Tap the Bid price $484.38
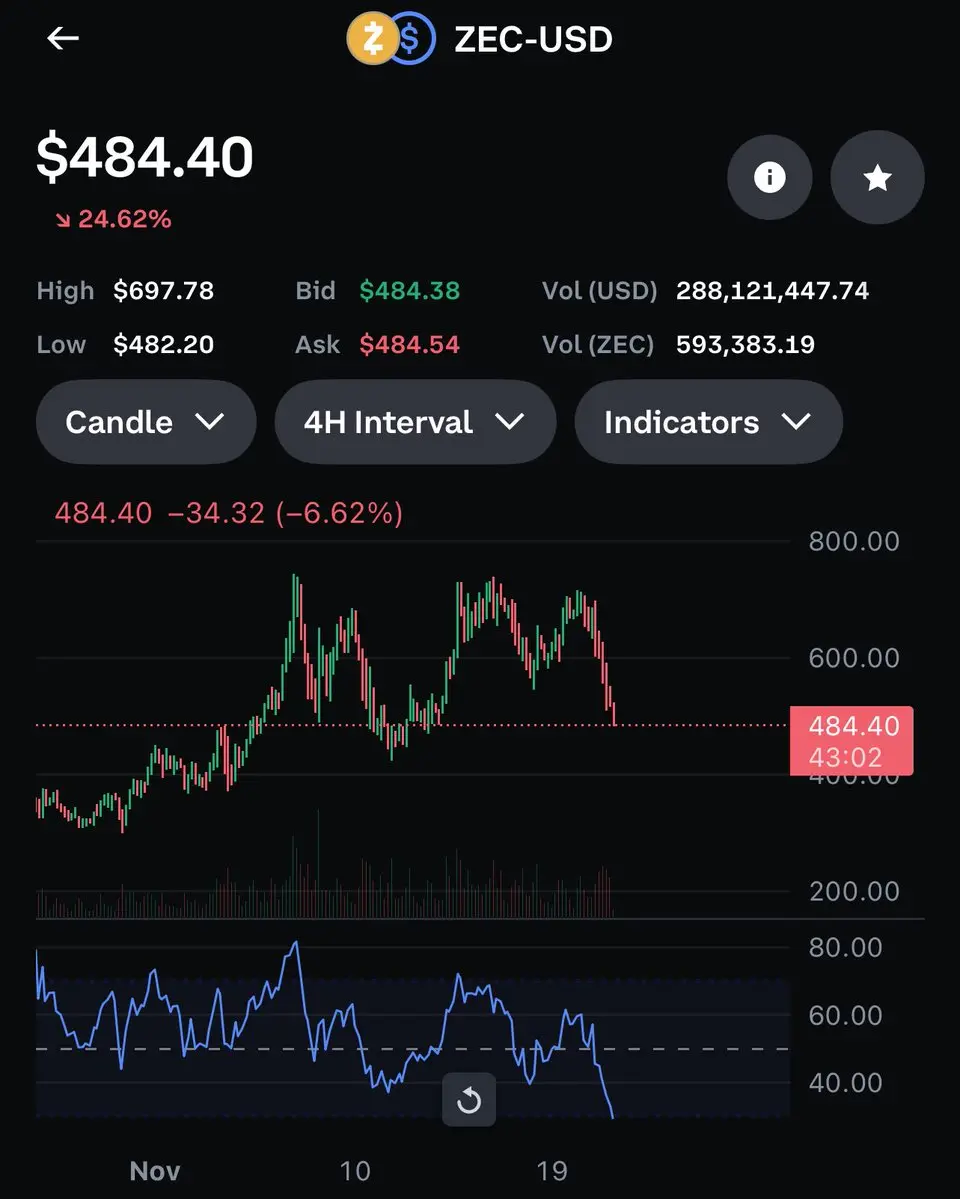The image size is (960, 1199). point(410,291)
